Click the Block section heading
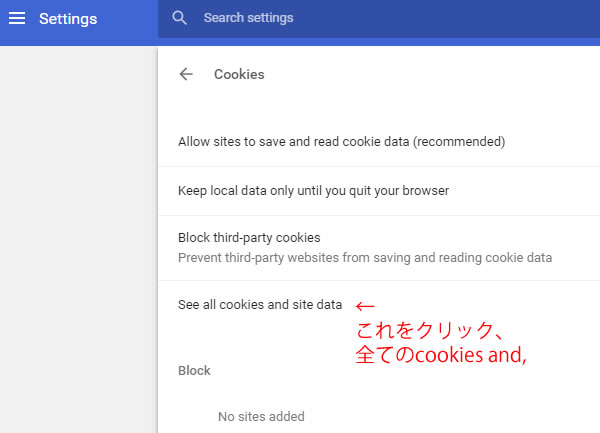This screenshot has width=600, height=433. point(194,371)
